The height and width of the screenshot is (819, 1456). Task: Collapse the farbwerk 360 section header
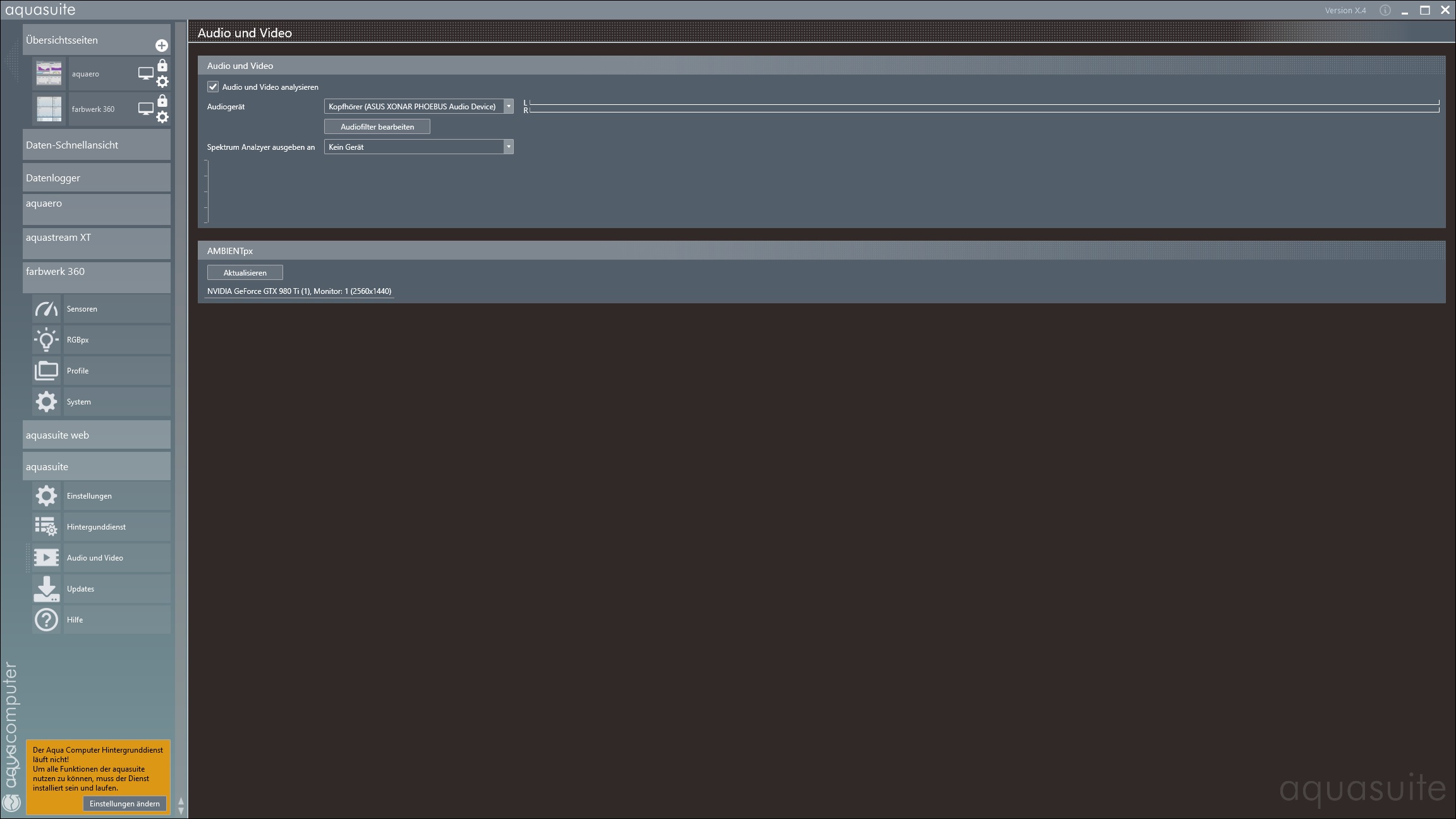96,272
